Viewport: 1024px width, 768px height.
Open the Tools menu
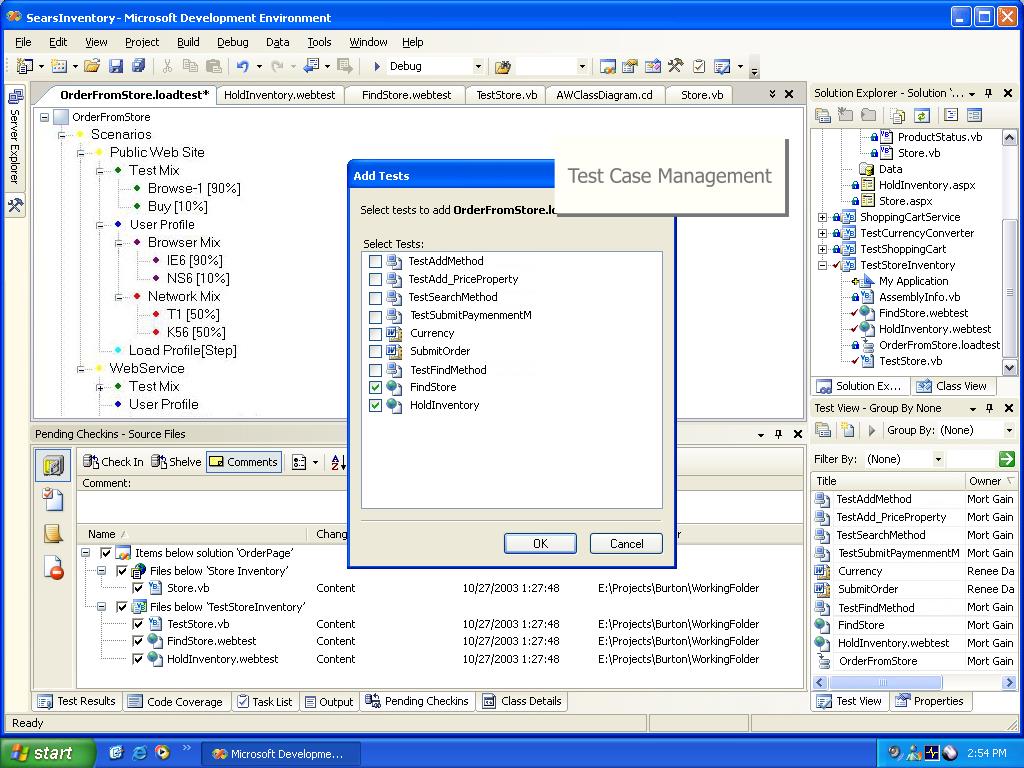pos(319,42)
